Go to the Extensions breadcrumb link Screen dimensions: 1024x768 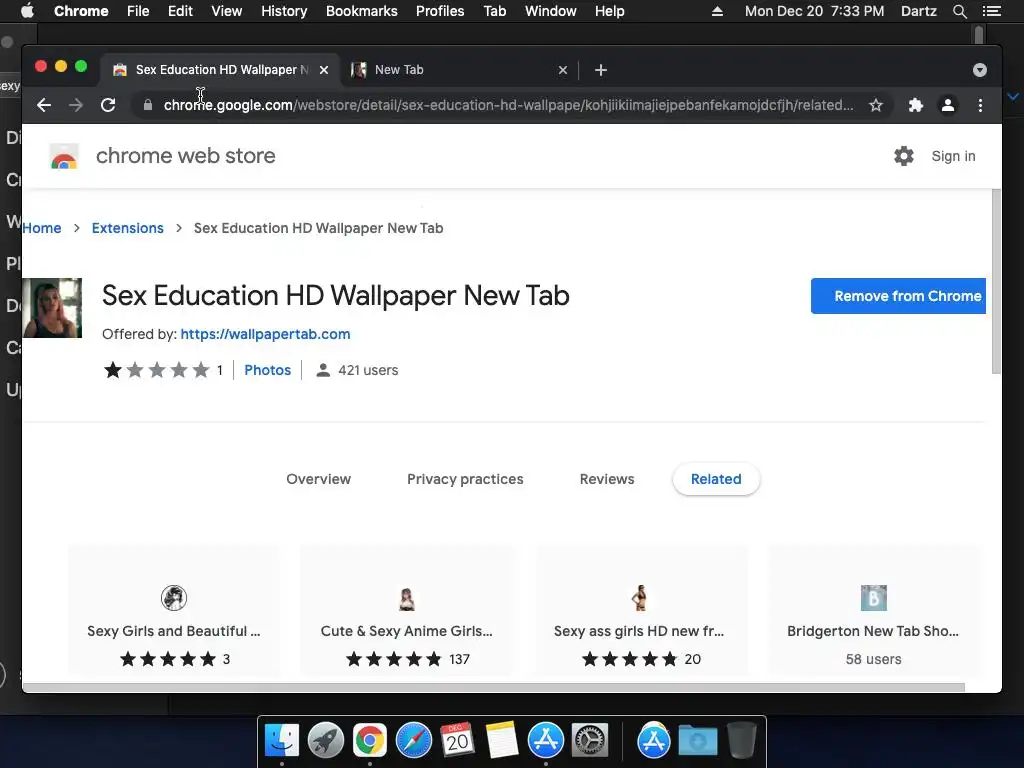tap(127, 228)
